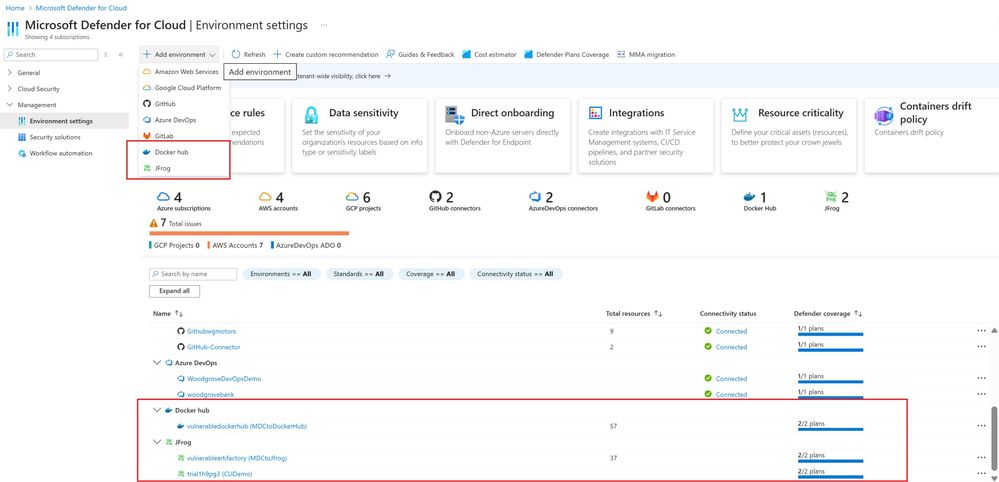Sort by Total resources column
999x482 pixels.
click(x=634, y=314)
